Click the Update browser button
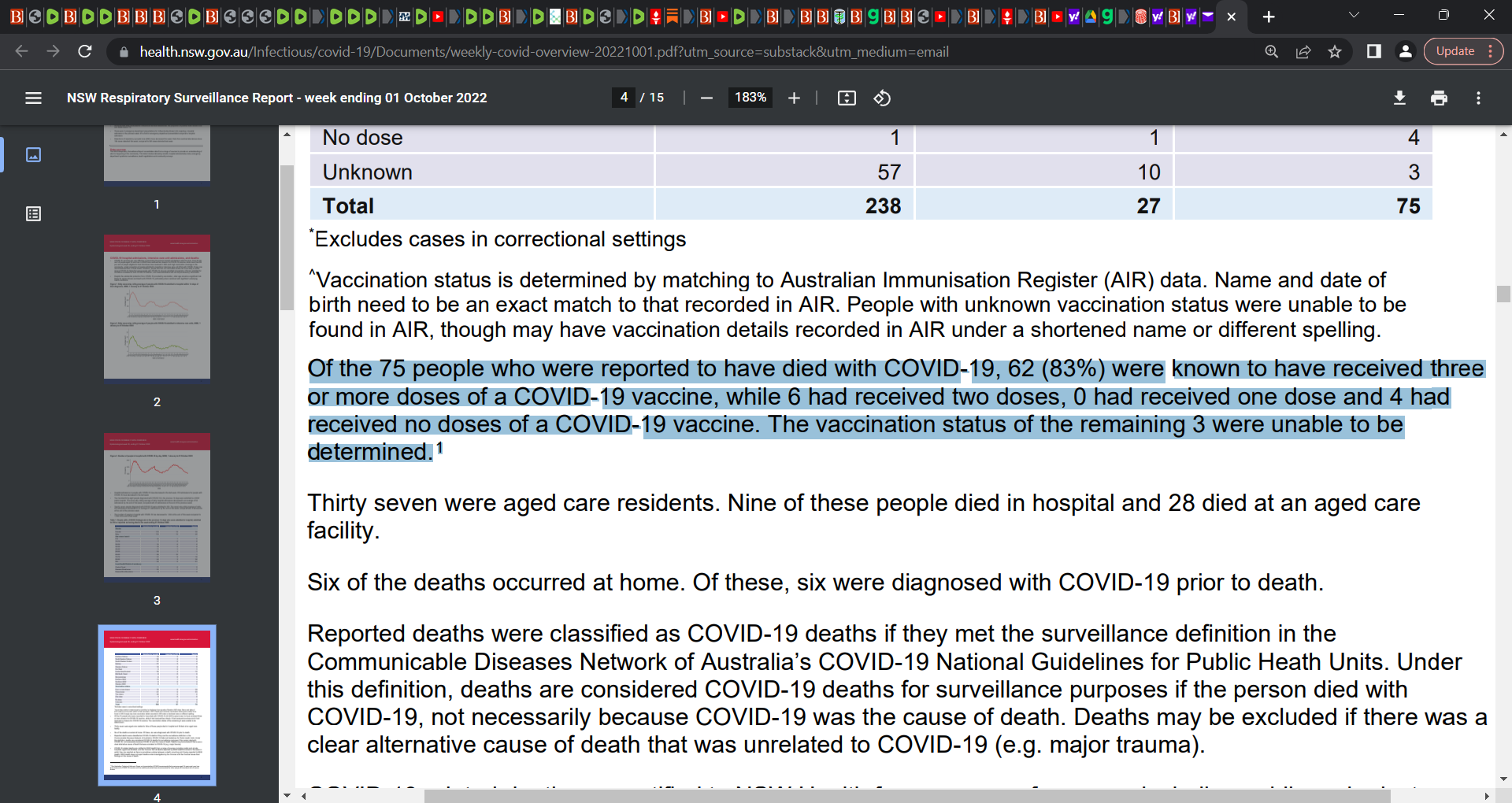The image size is (1512, 803). [x=1463, y=51]
